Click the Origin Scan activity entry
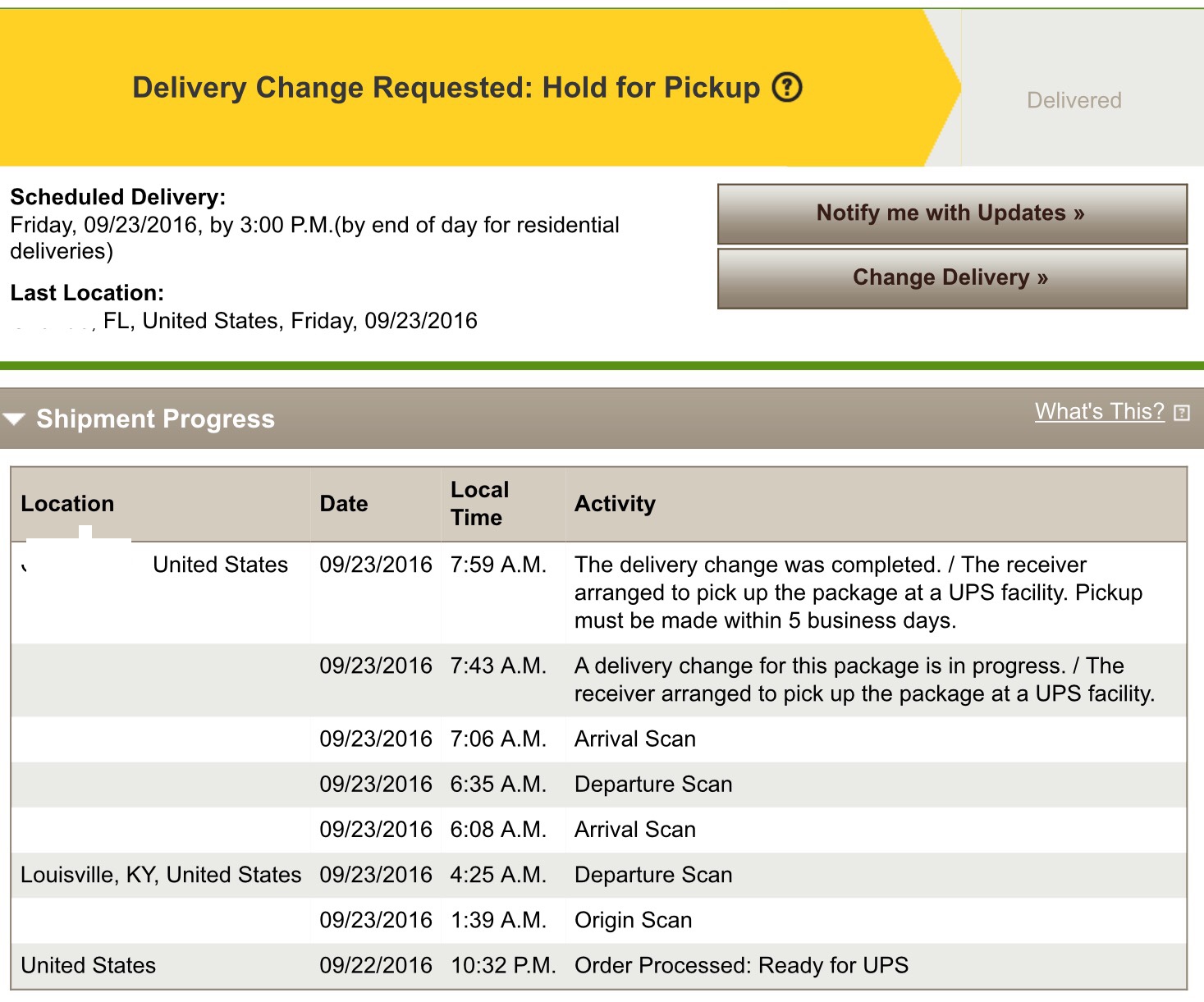The width and height of the screenshot is (1204, 1002). click(634, 921)
